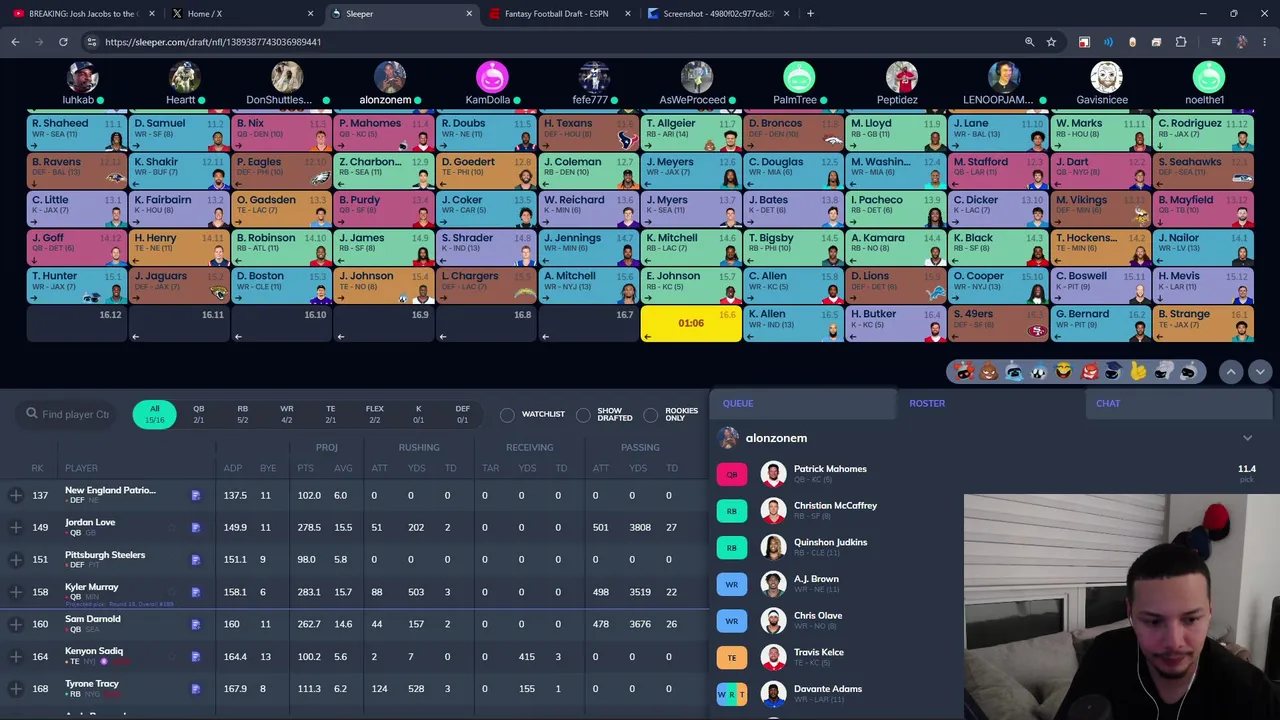The width and height of the screenshot is (1280, 720).
Task: Add Pittsburgh Steelers to queue with plus
Action: point(16,559)
